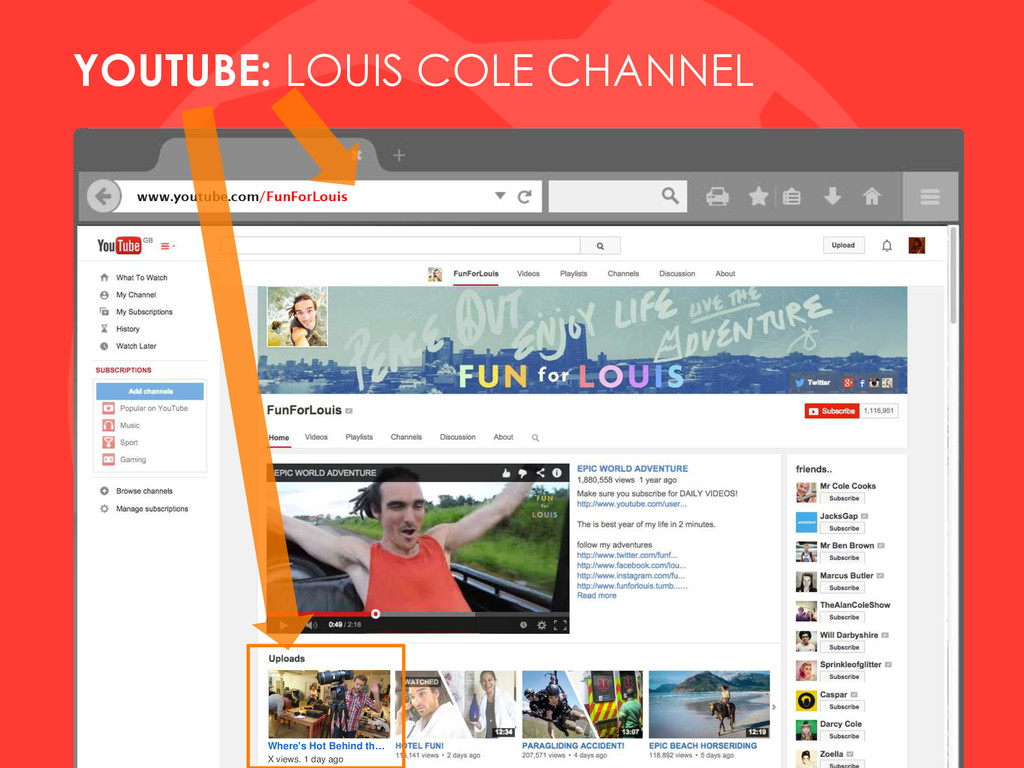Click Browse channels

point(144,490)
